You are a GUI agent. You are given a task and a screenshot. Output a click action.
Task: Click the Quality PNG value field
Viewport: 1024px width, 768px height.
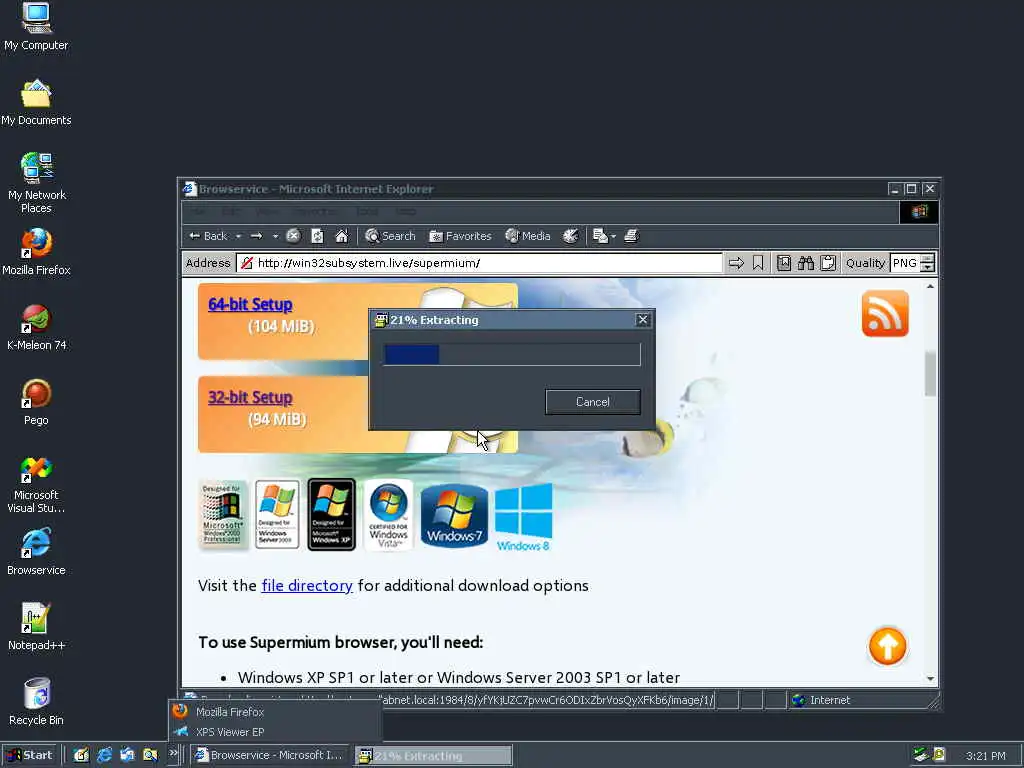coord(905,263)
